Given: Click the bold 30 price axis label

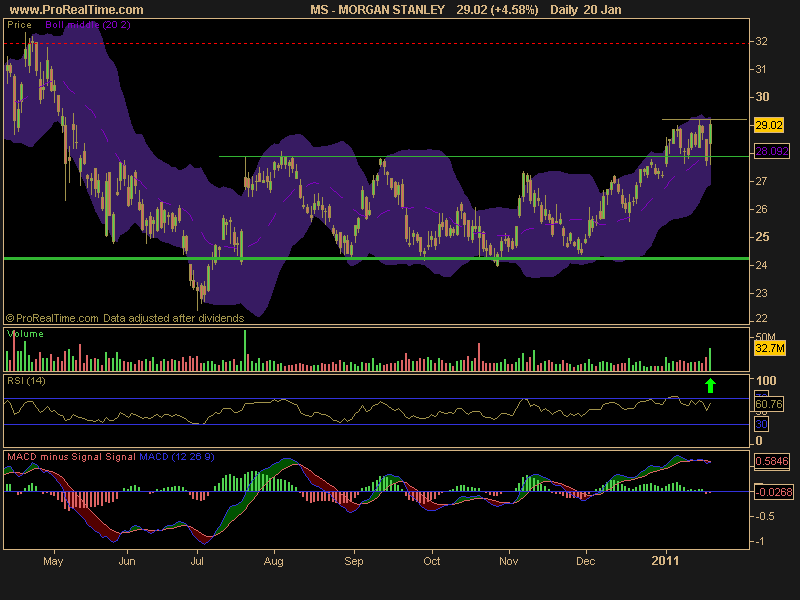Looking at the screenshot, I should click(762, 97).
